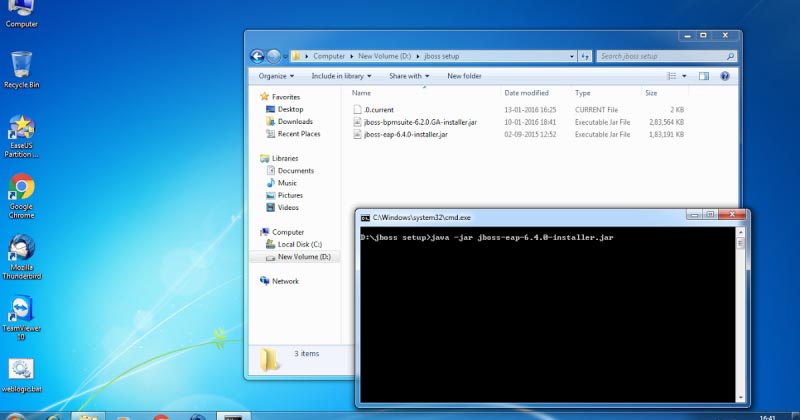The height and width of the screenshot is (420, 800).
Task: Click the 1,83,191 KB size cell
Action: (x=666, y=134)
